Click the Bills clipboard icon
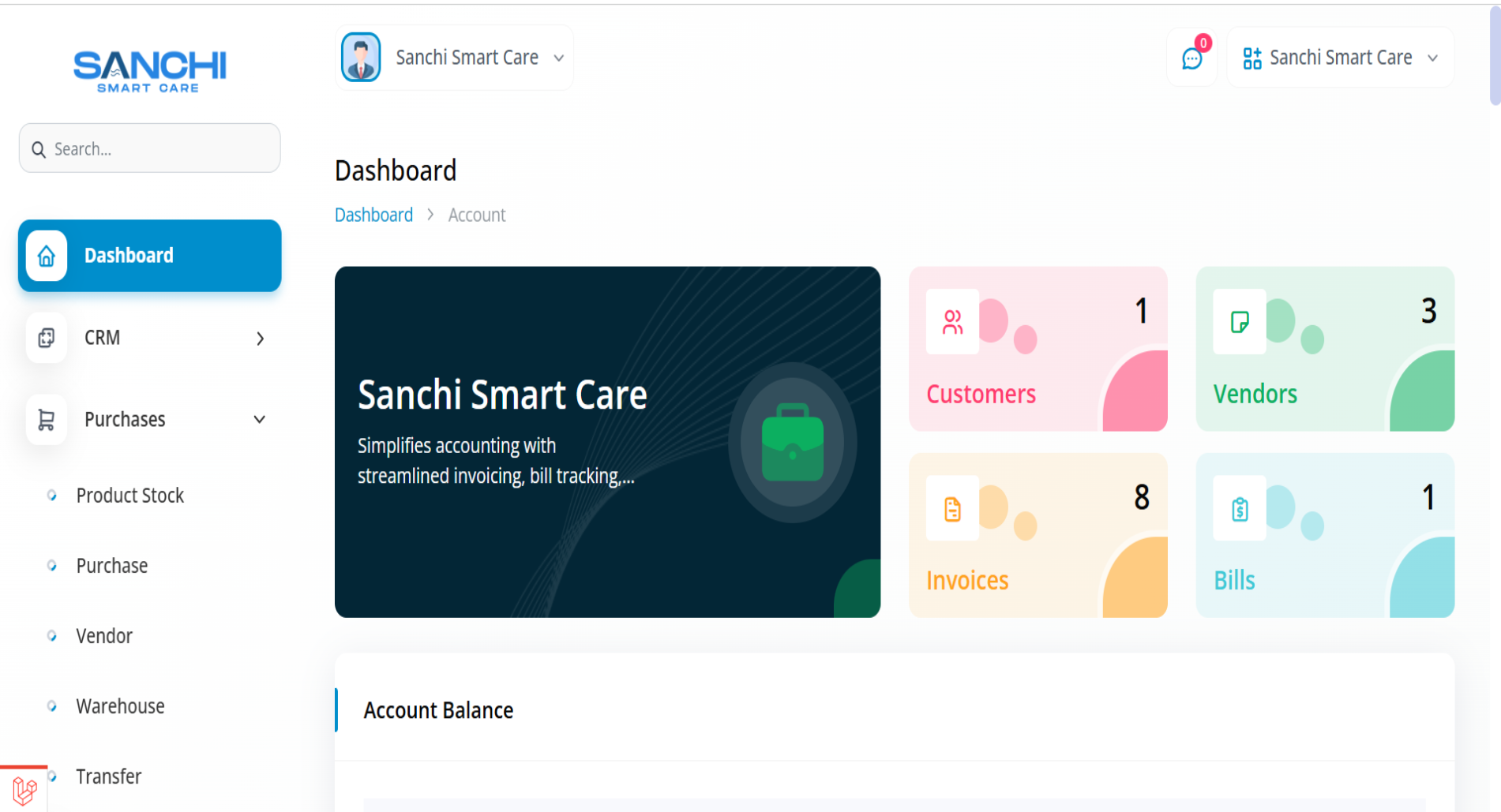Image resolution: width=1501 pixels, height=812 pixels. [x=1240, y=509]
